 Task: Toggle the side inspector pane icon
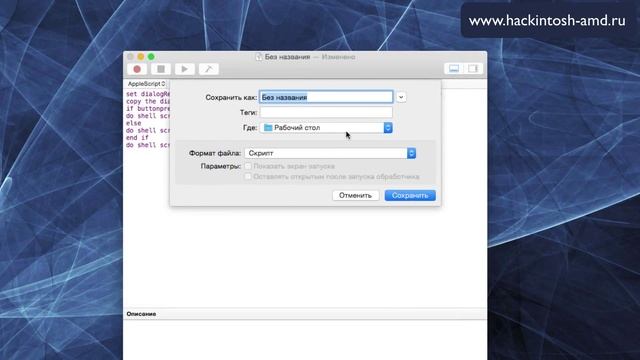[473, 69]
